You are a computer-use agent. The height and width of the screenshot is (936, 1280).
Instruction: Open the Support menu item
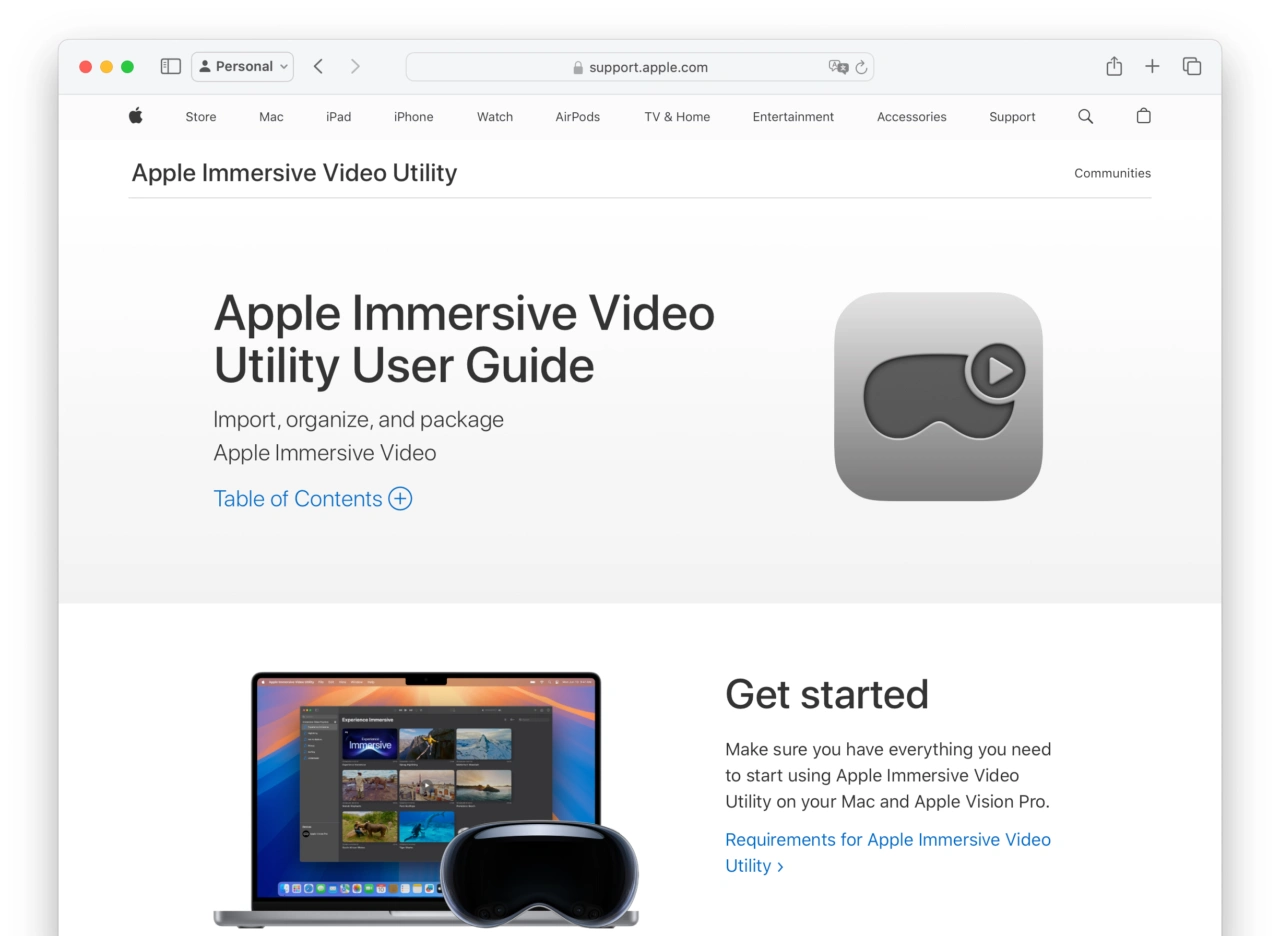point(1012,117)
